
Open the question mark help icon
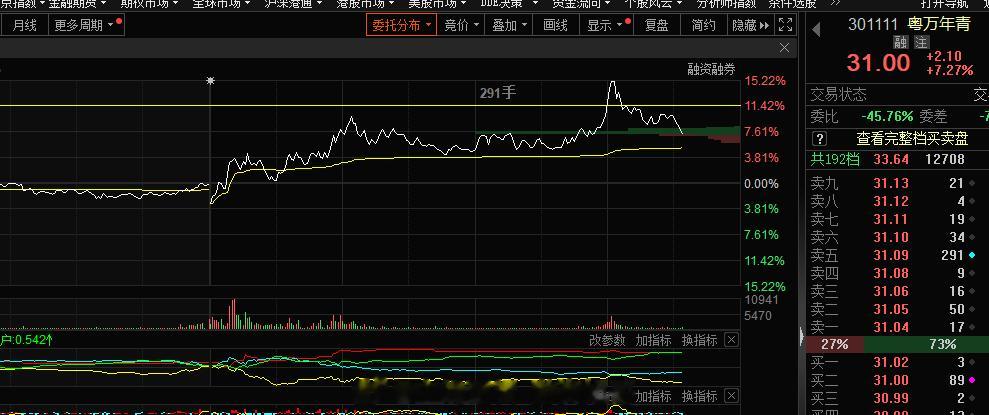[x=819, y=138]
